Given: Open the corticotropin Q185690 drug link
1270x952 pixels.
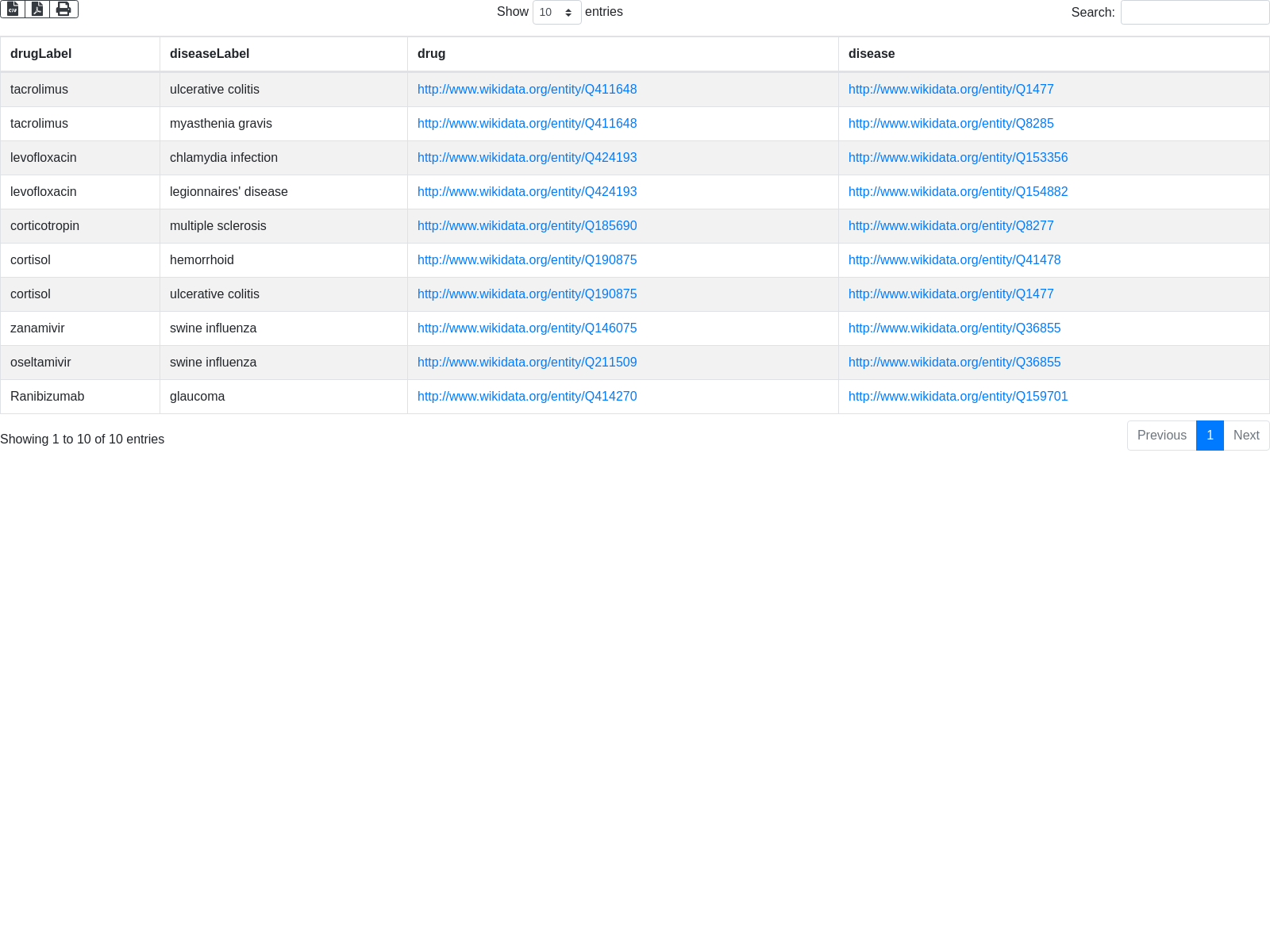Looking at the screenshot, I should pos(527,226).
